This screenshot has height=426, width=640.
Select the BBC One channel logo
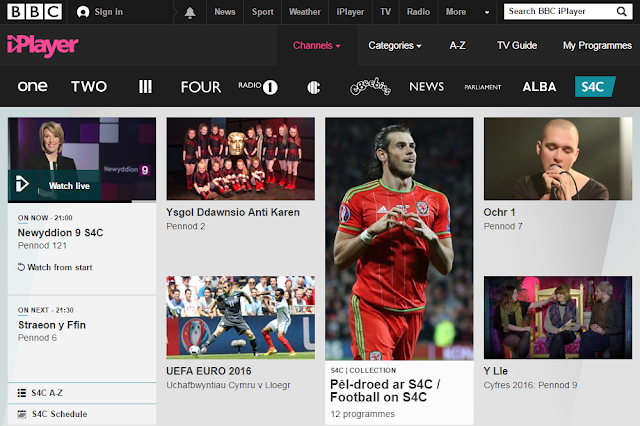pyautogui.click(x=32, y=86)
